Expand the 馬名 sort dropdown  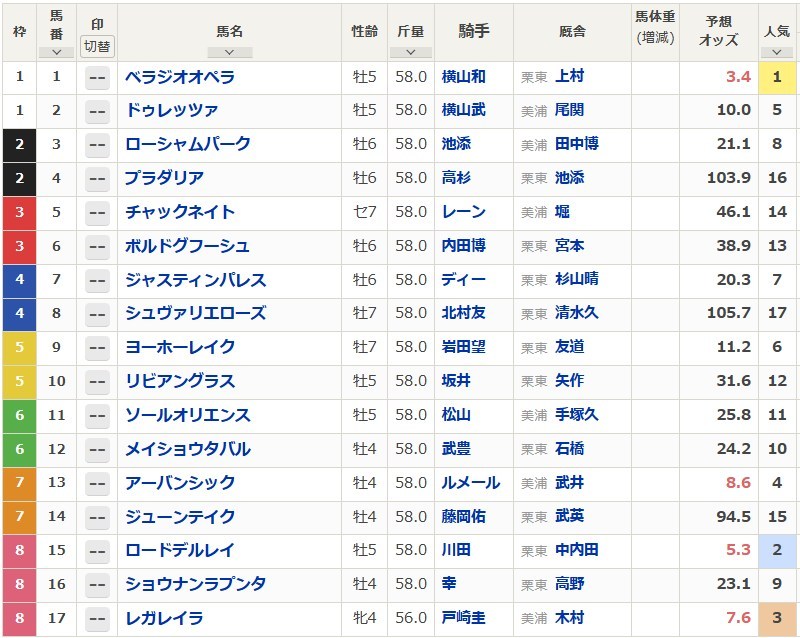(x=230, y=52)
